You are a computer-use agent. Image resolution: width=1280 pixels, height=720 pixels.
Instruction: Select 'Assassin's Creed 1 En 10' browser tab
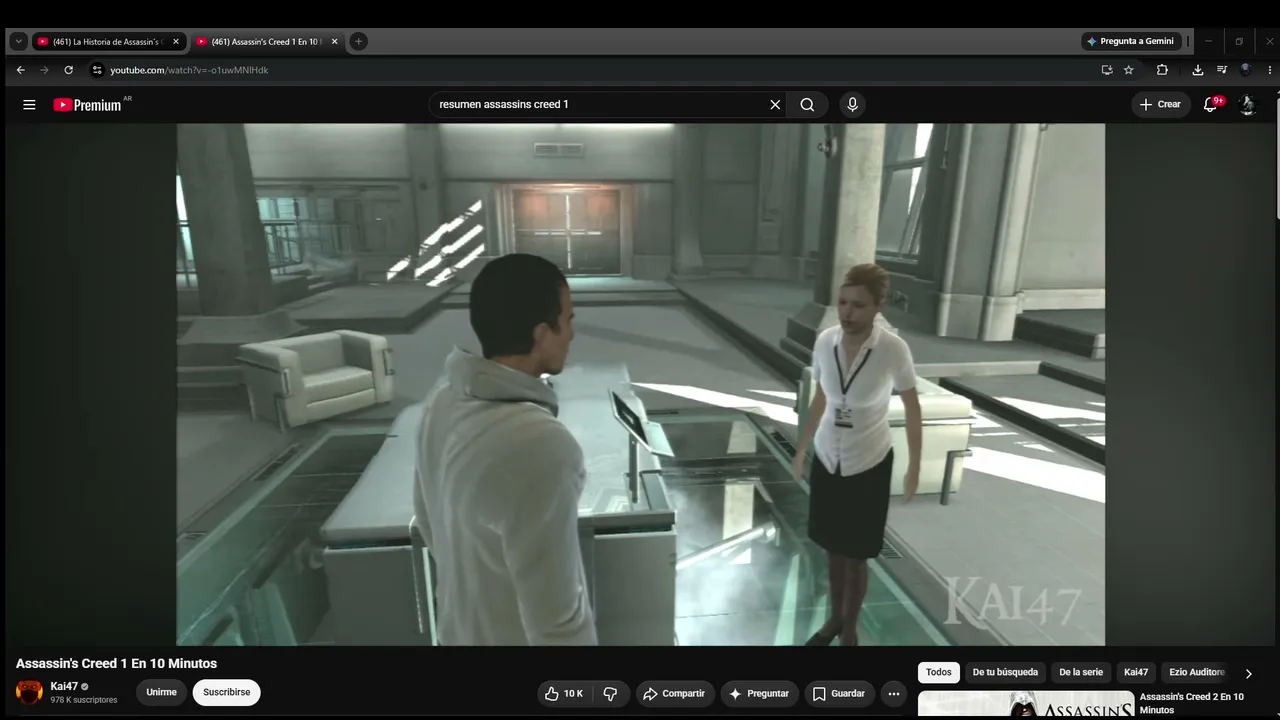click(268, 41)
